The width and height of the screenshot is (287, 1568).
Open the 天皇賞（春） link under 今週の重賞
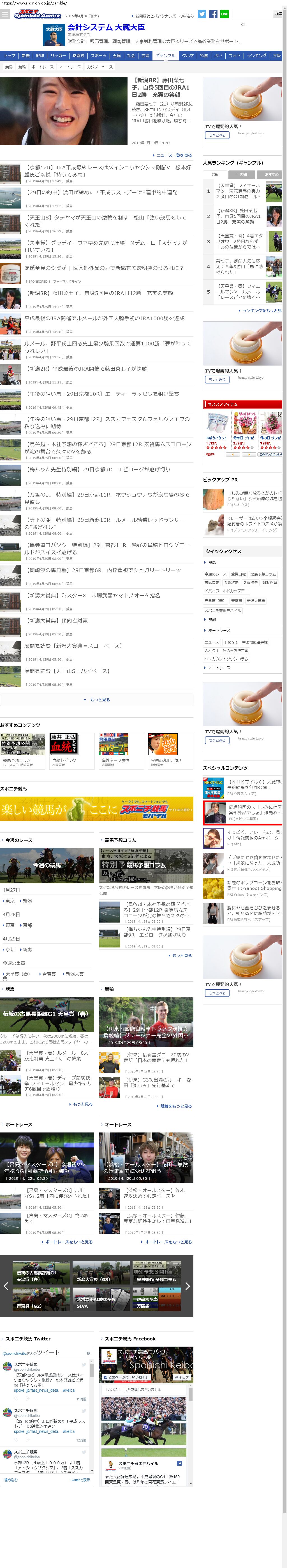click(17, 974)
